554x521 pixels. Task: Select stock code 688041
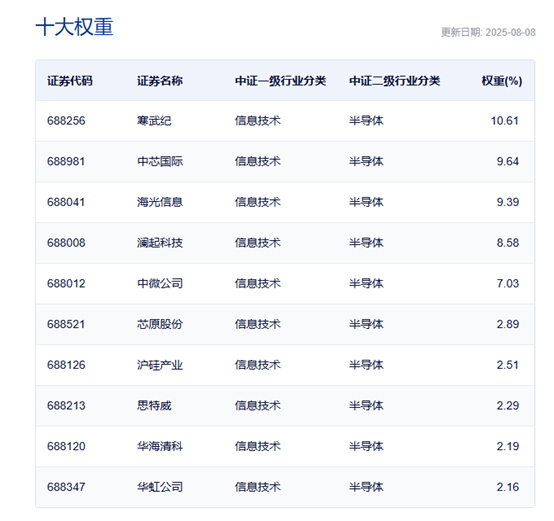[x=66, y=202]
